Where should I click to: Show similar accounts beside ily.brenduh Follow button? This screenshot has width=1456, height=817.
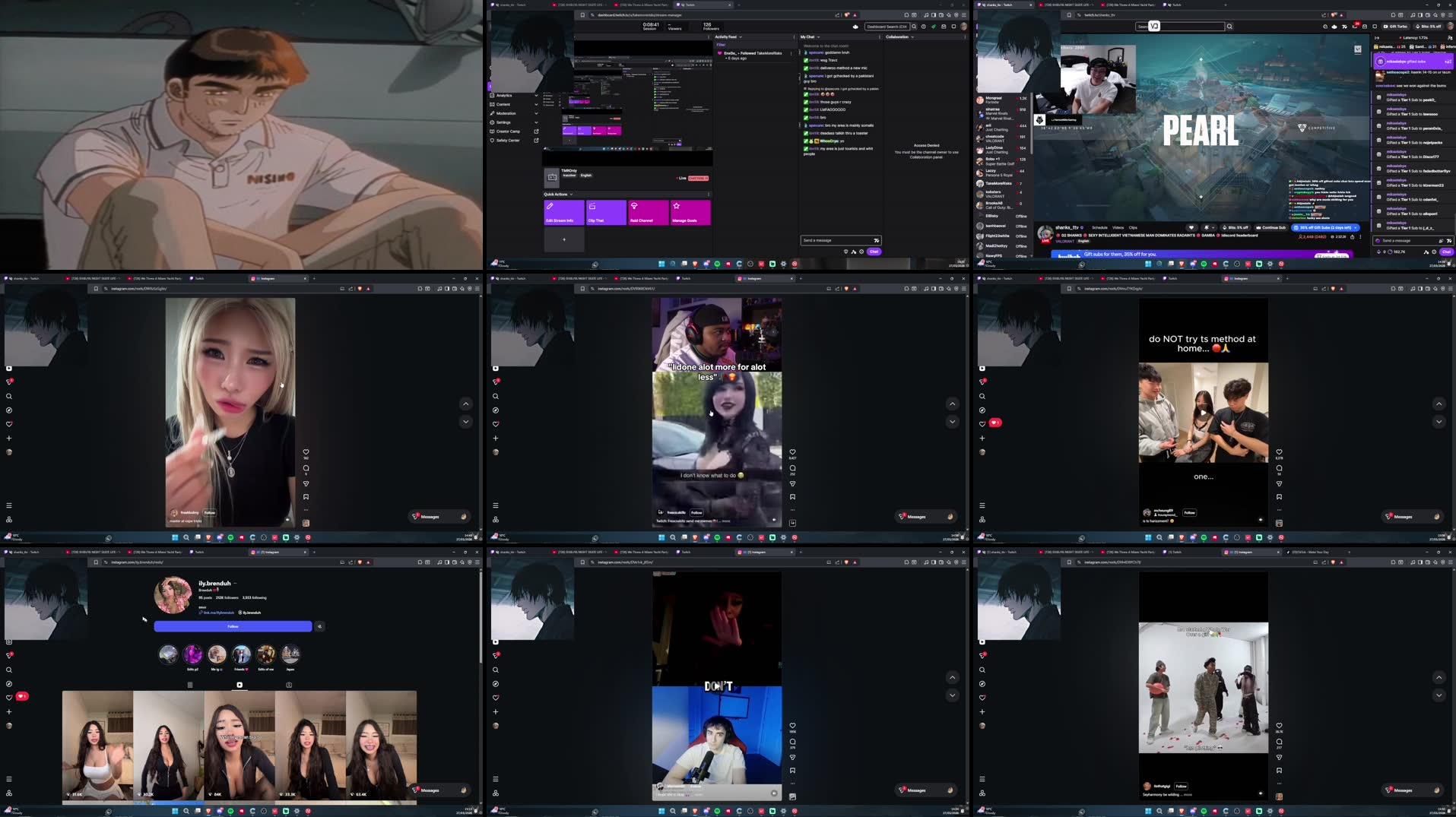pyautogui.click(x=319, y=626)
